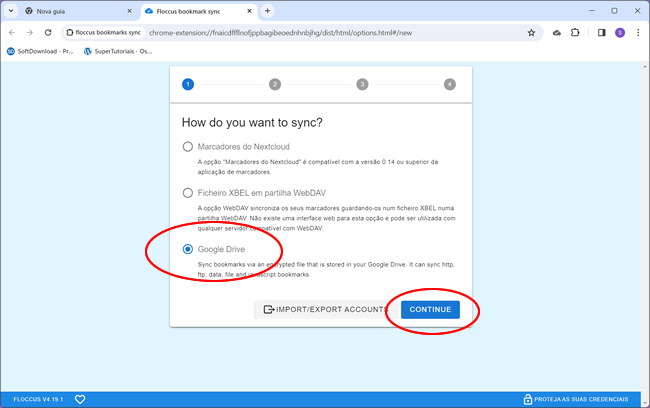Select the Marcadores do Nextcloud option

(187, 146)
